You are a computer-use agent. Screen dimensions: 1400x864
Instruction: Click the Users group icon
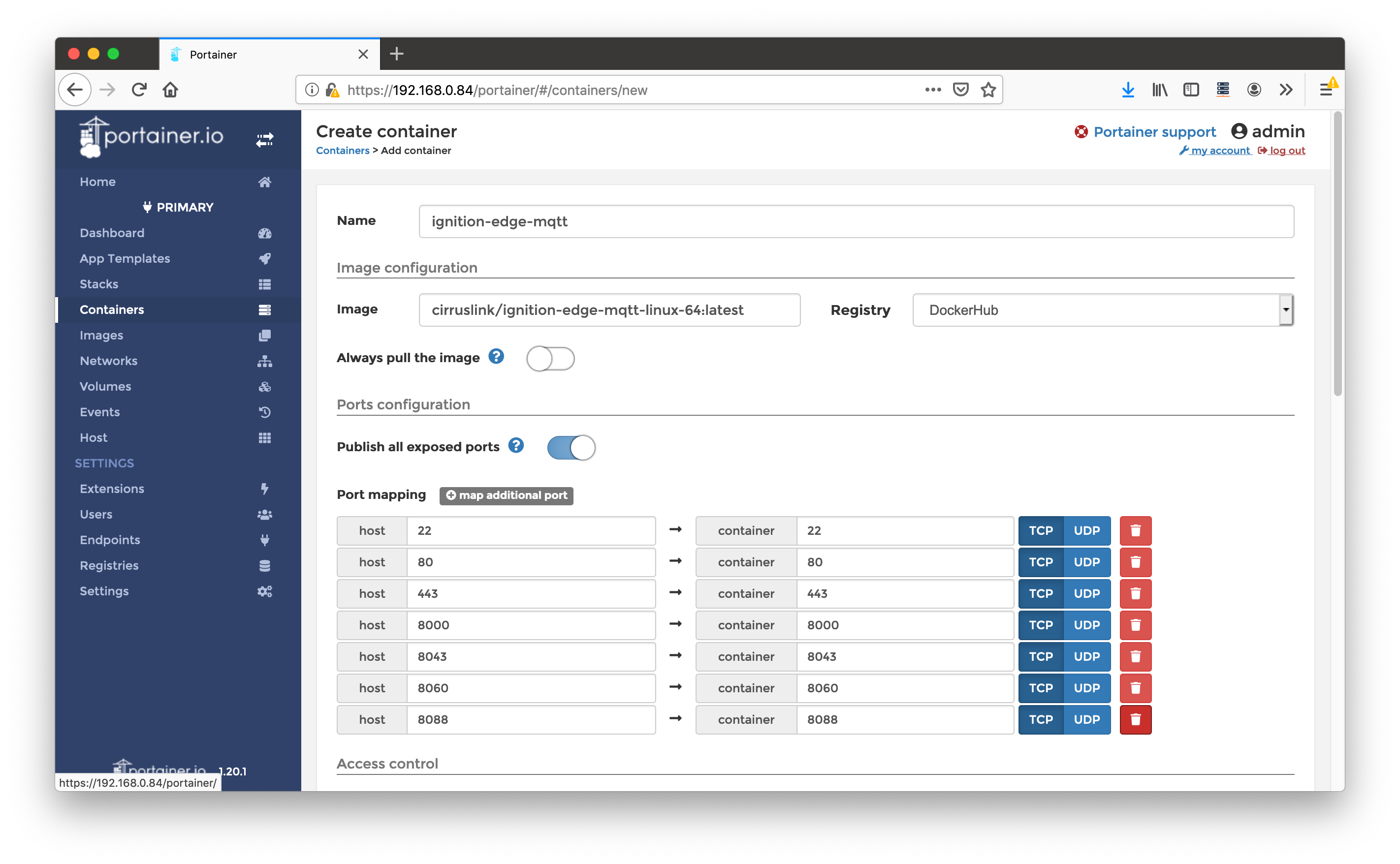264,514
